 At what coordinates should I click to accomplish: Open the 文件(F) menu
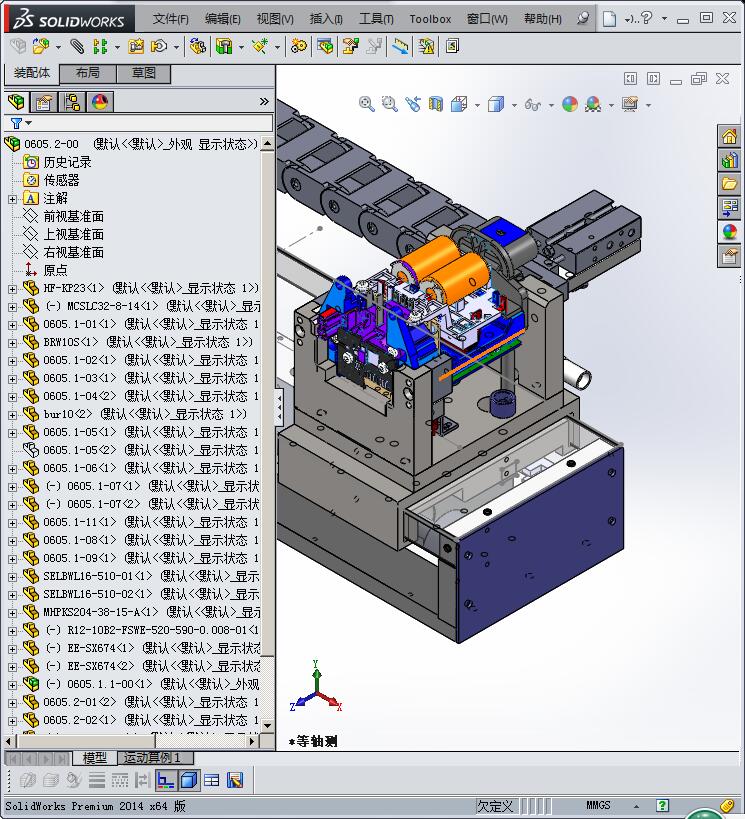171,19
